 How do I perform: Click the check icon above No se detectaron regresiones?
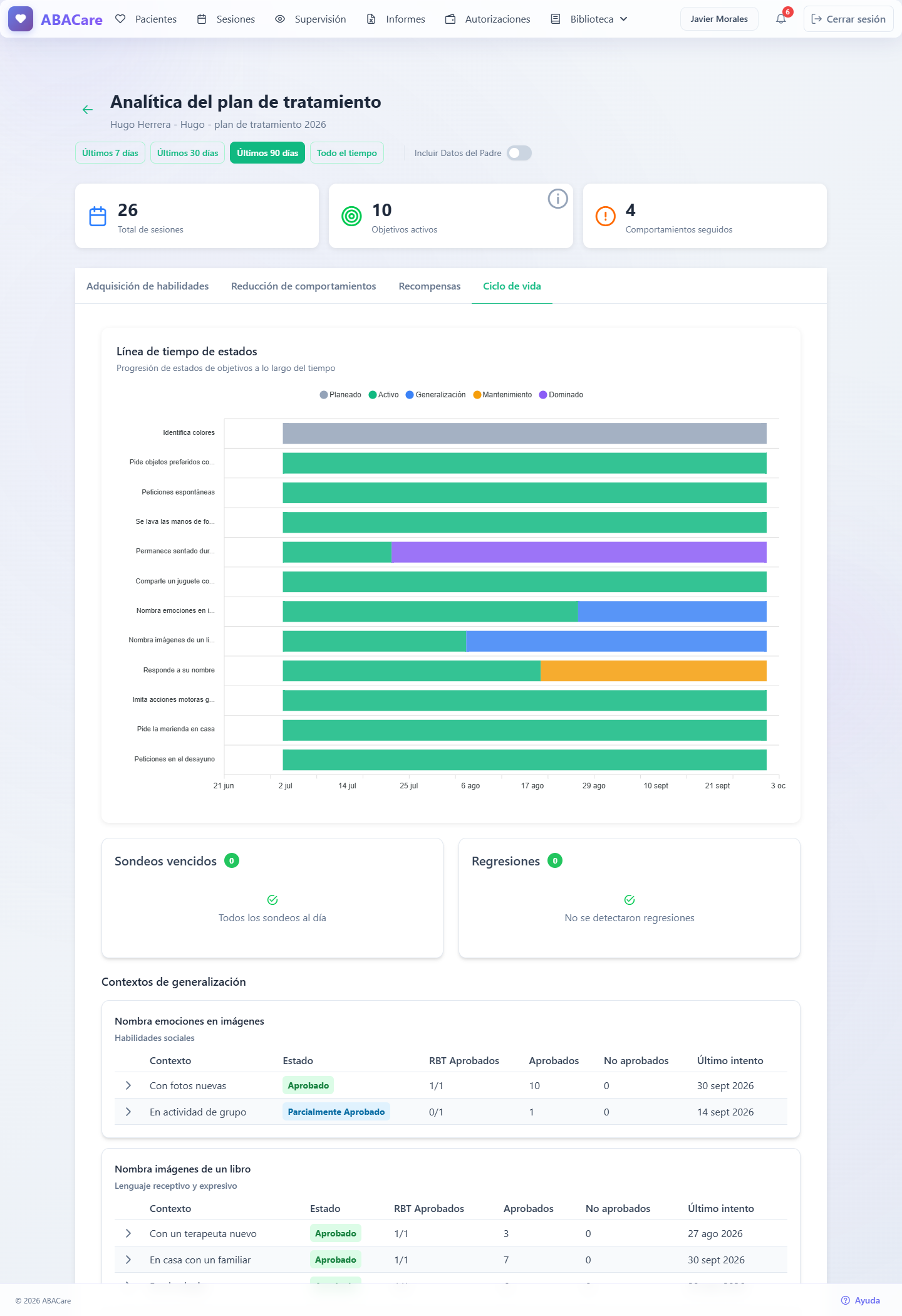(630, 900)
